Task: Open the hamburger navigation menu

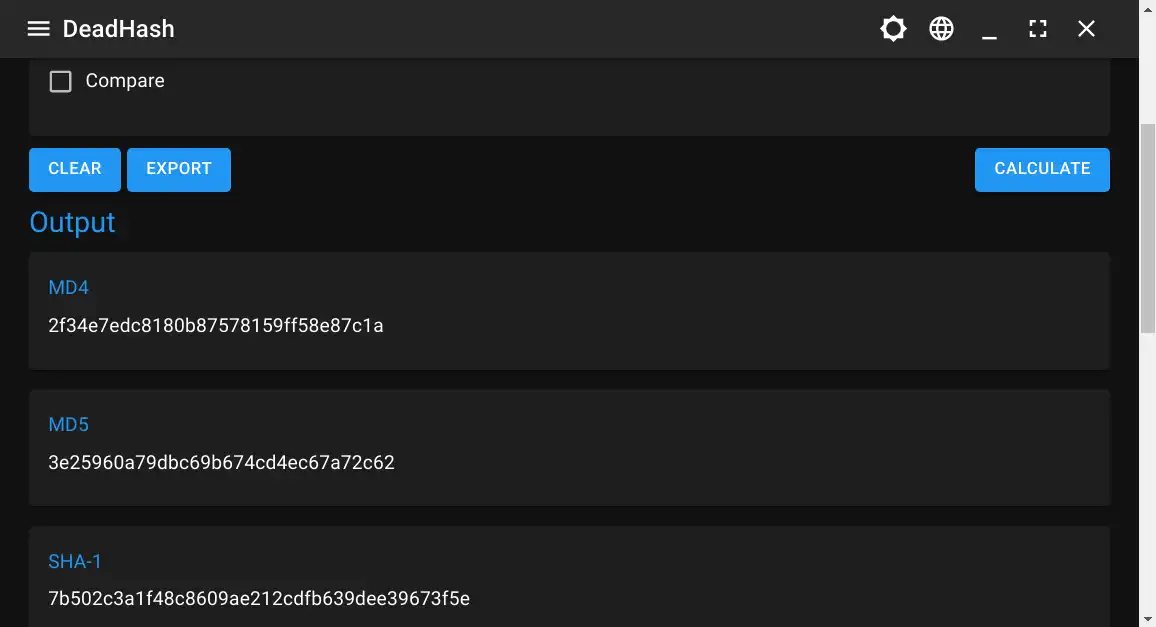Action: coord(38,28)
